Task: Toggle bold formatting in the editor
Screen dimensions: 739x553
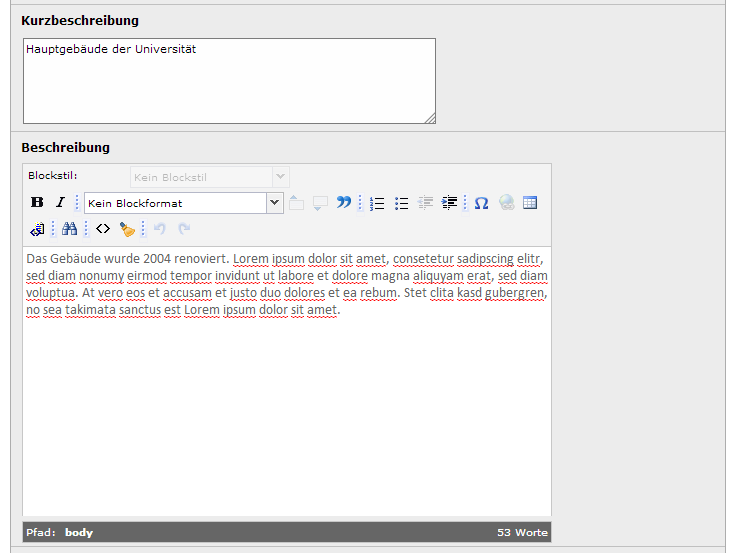Action: 38,203
